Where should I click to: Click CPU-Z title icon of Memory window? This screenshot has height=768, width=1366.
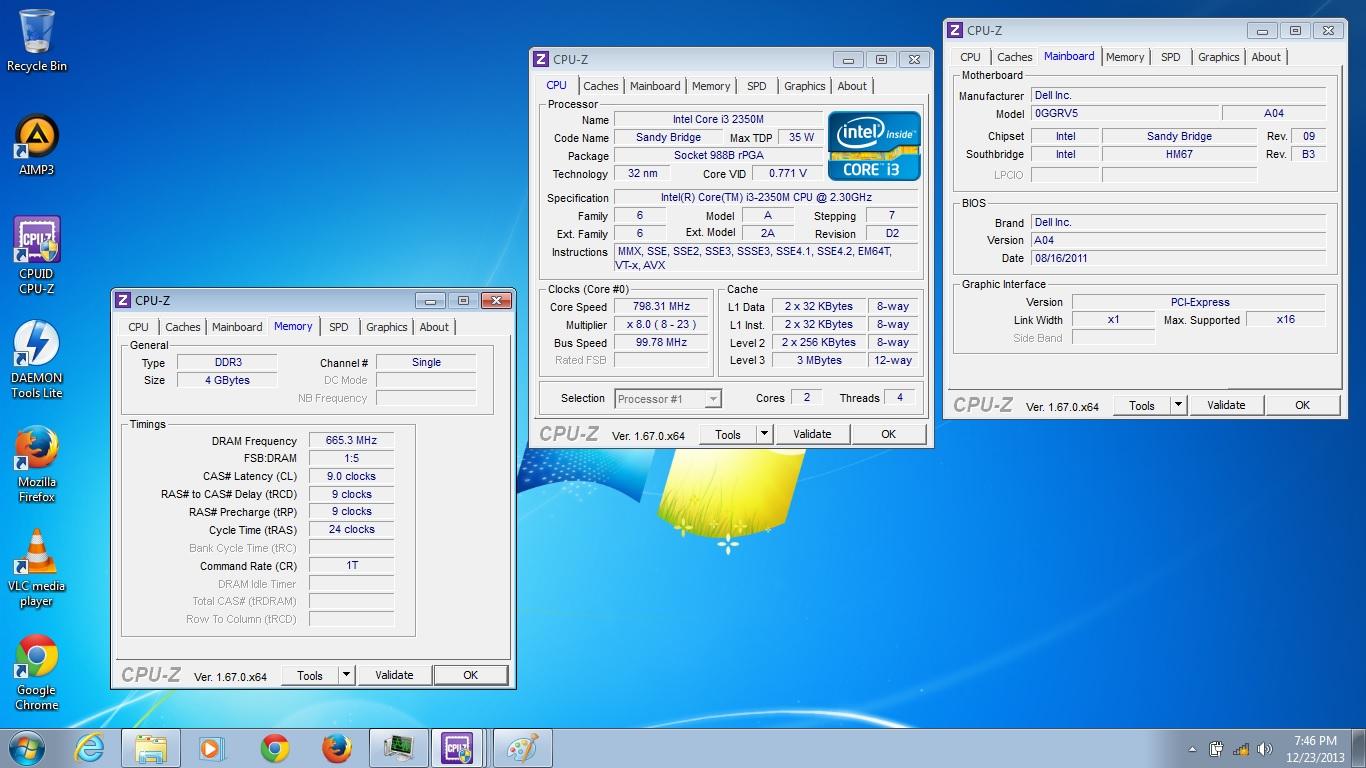pos(122,300)
